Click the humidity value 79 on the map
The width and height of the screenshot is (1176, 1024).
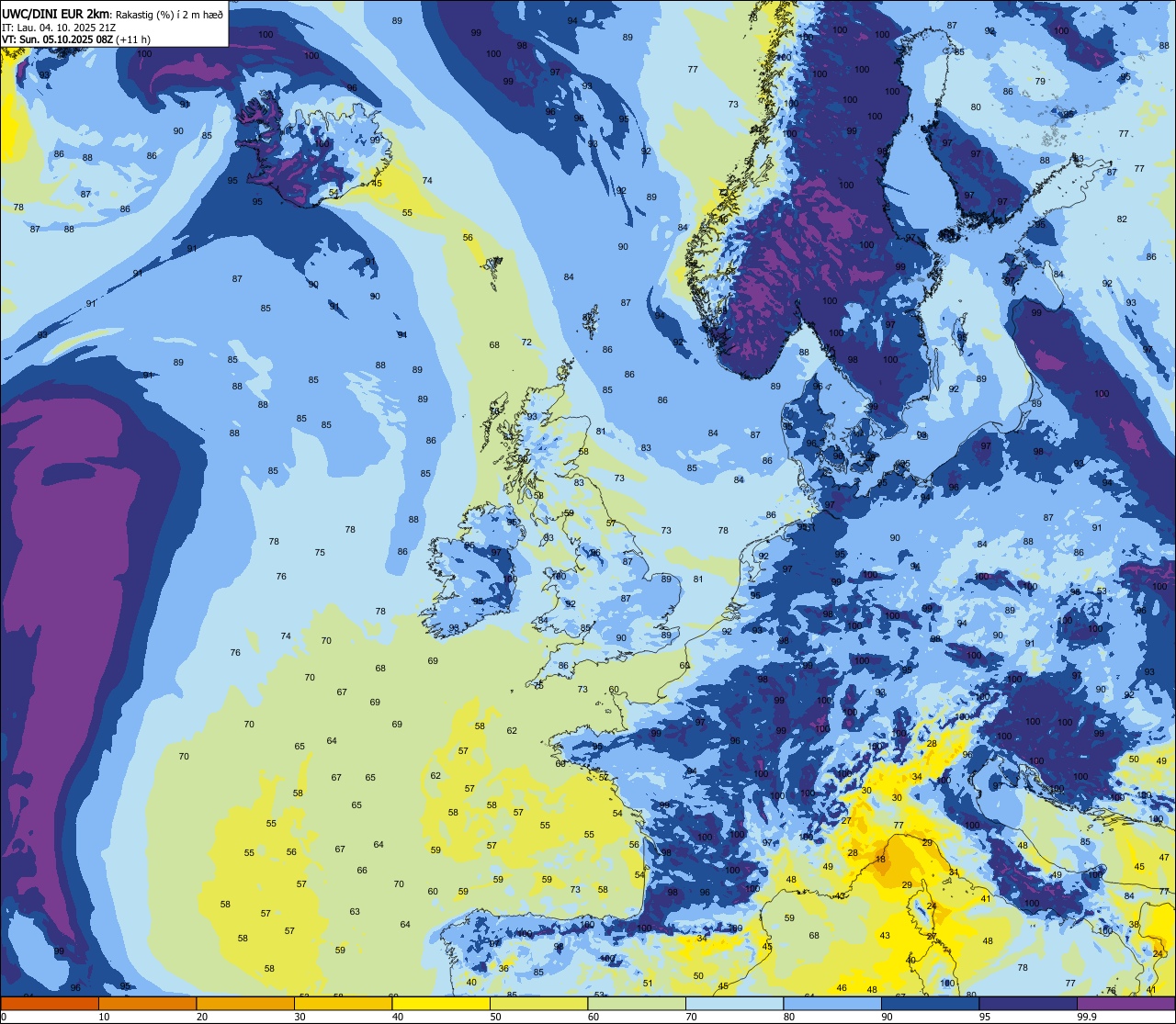click(x=1040, y=81)
